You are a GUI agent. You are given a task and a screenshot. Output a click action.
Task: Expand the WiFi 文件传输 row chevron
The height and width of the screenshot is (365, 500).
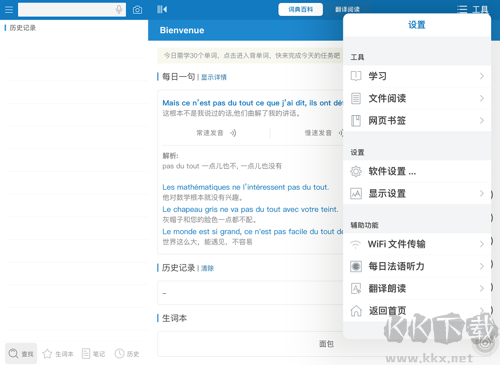(482, 244)
